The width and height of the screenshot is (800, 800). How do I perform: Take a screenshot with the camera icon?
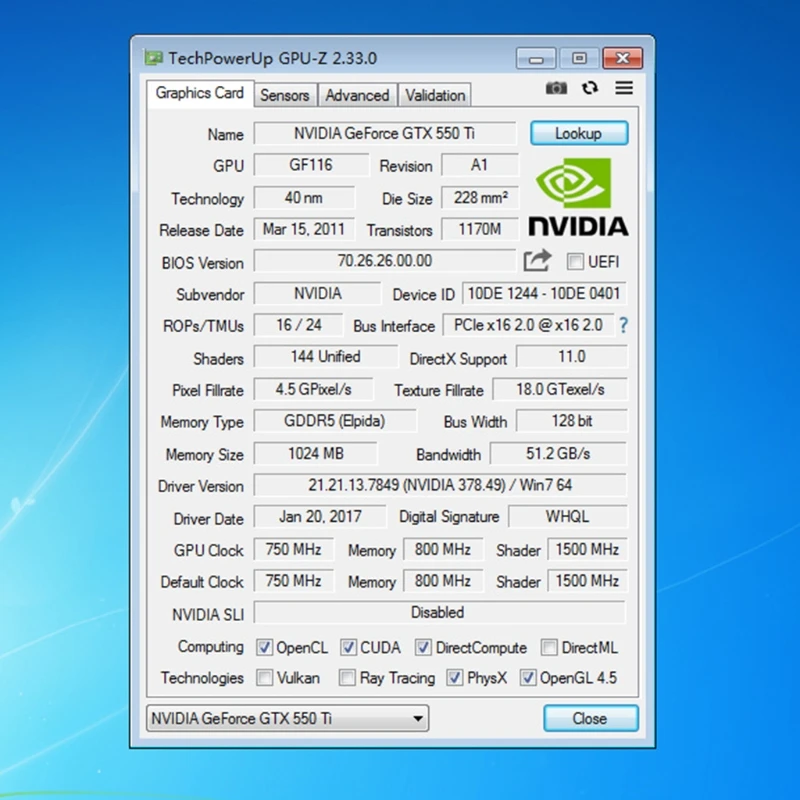[x=556, y=88]
